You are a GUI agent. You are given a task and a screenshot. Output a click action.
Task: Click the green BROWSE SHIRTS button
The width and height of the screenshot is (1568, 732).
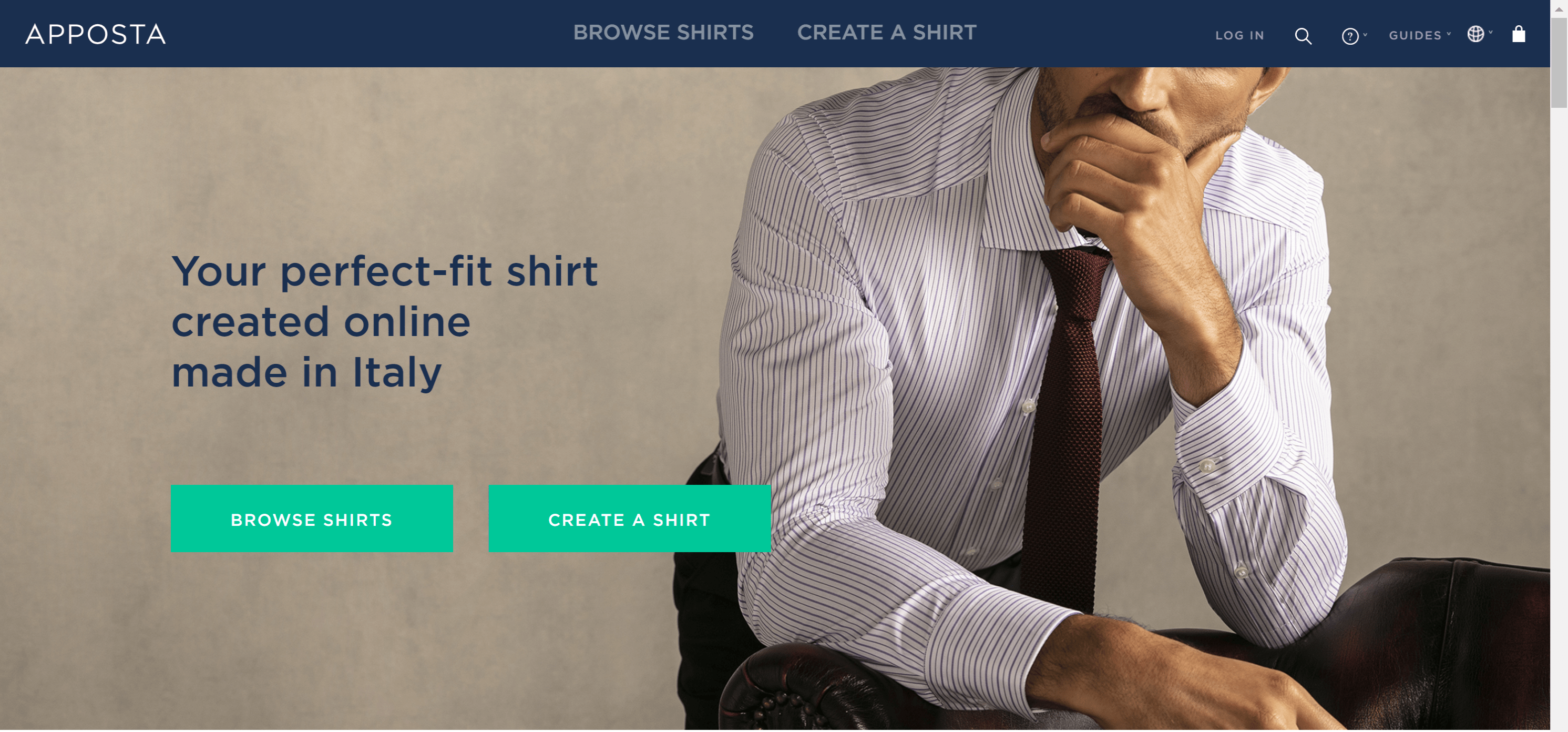(x=312, y=519)
